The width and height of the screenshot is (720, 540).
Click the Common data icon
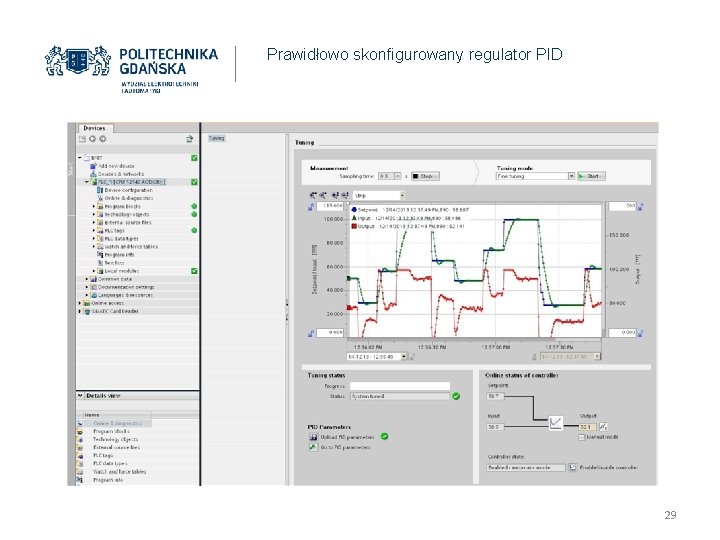tap(94, 279)
